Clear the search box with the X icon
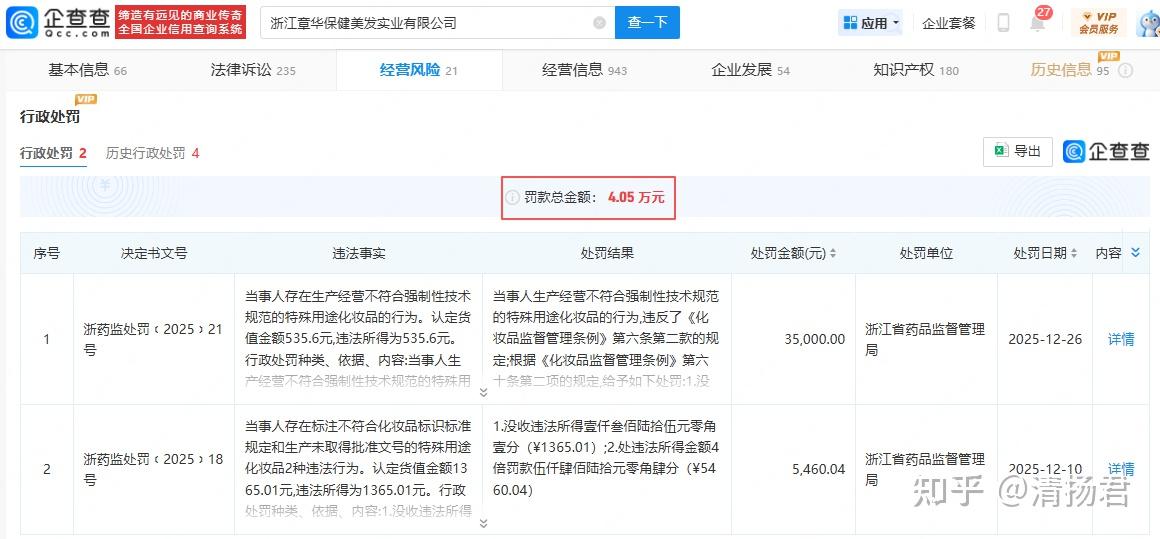 coord(599,23)
